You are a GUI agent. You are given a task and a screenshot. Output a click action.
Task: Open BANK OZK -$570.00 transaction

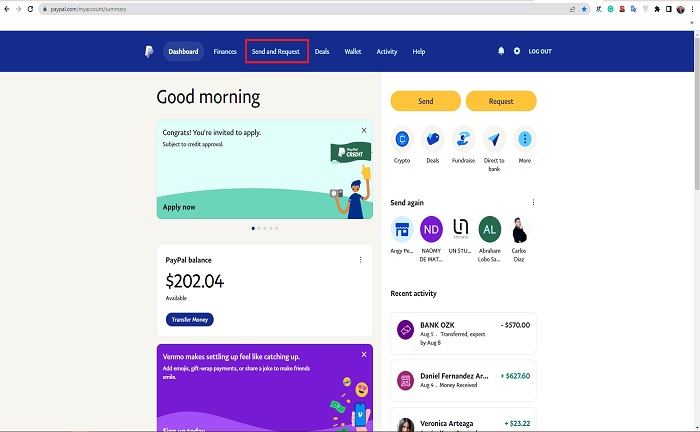coord(463,333)
